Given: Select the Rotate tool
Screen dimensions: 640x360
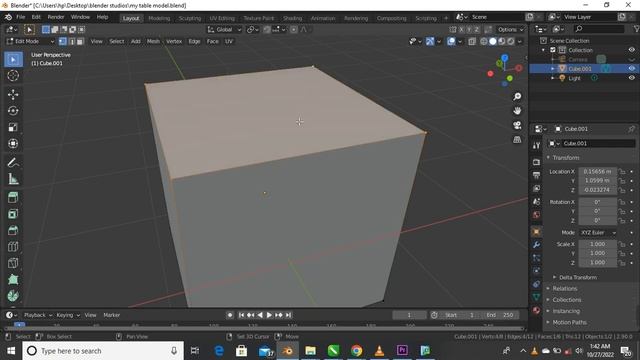Looking at the screenshot, I should point(13,111).
